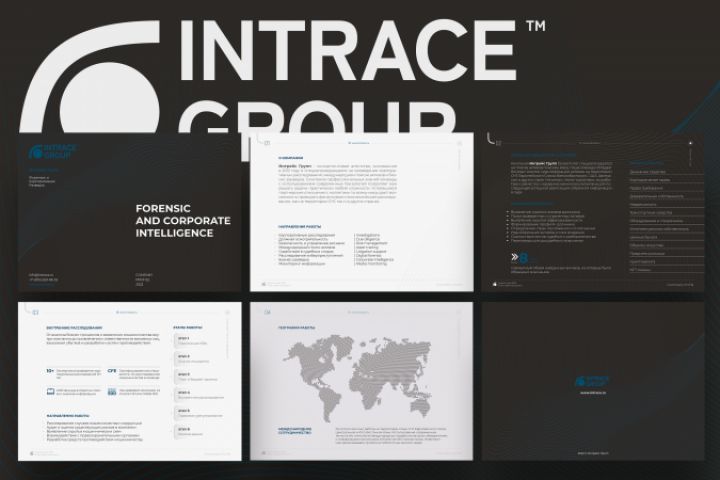Click the world map graphic

357,378
